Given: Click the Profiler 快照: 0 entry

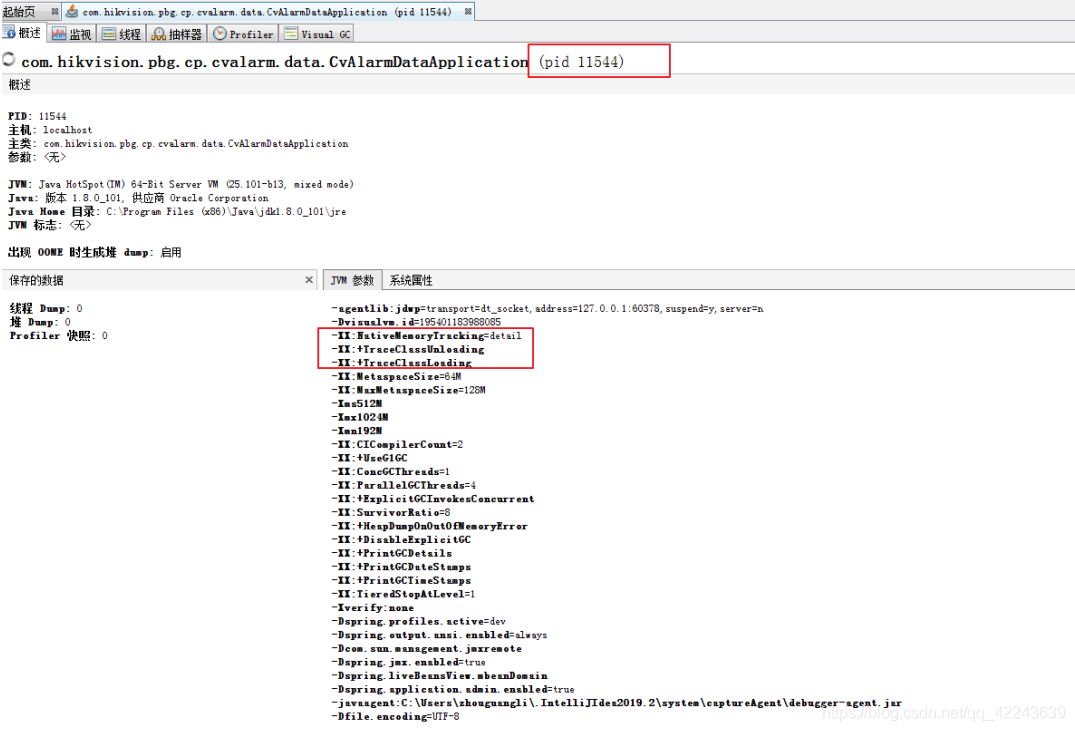Looking at the screenshot, I should [x=58, y=336].
